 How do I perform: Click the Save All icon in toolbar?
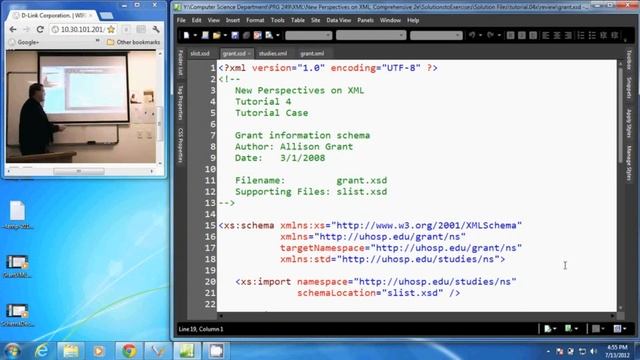coord(246,36)
